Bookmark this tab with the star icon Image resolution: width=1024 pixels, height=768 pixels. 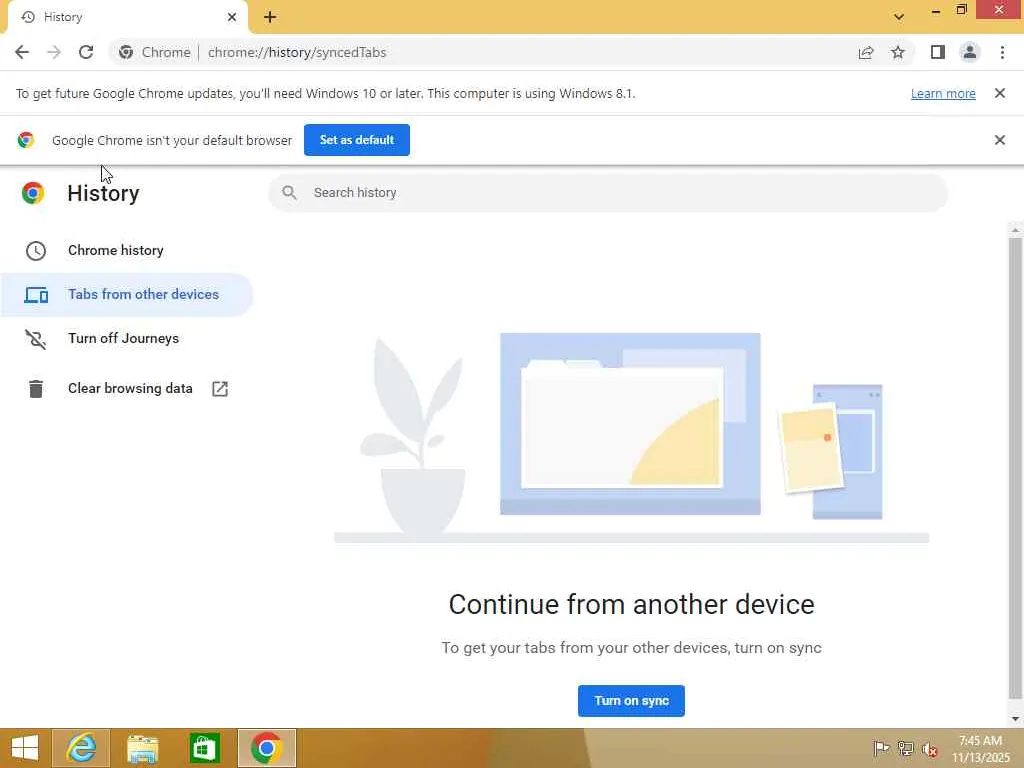click(898, 52)
